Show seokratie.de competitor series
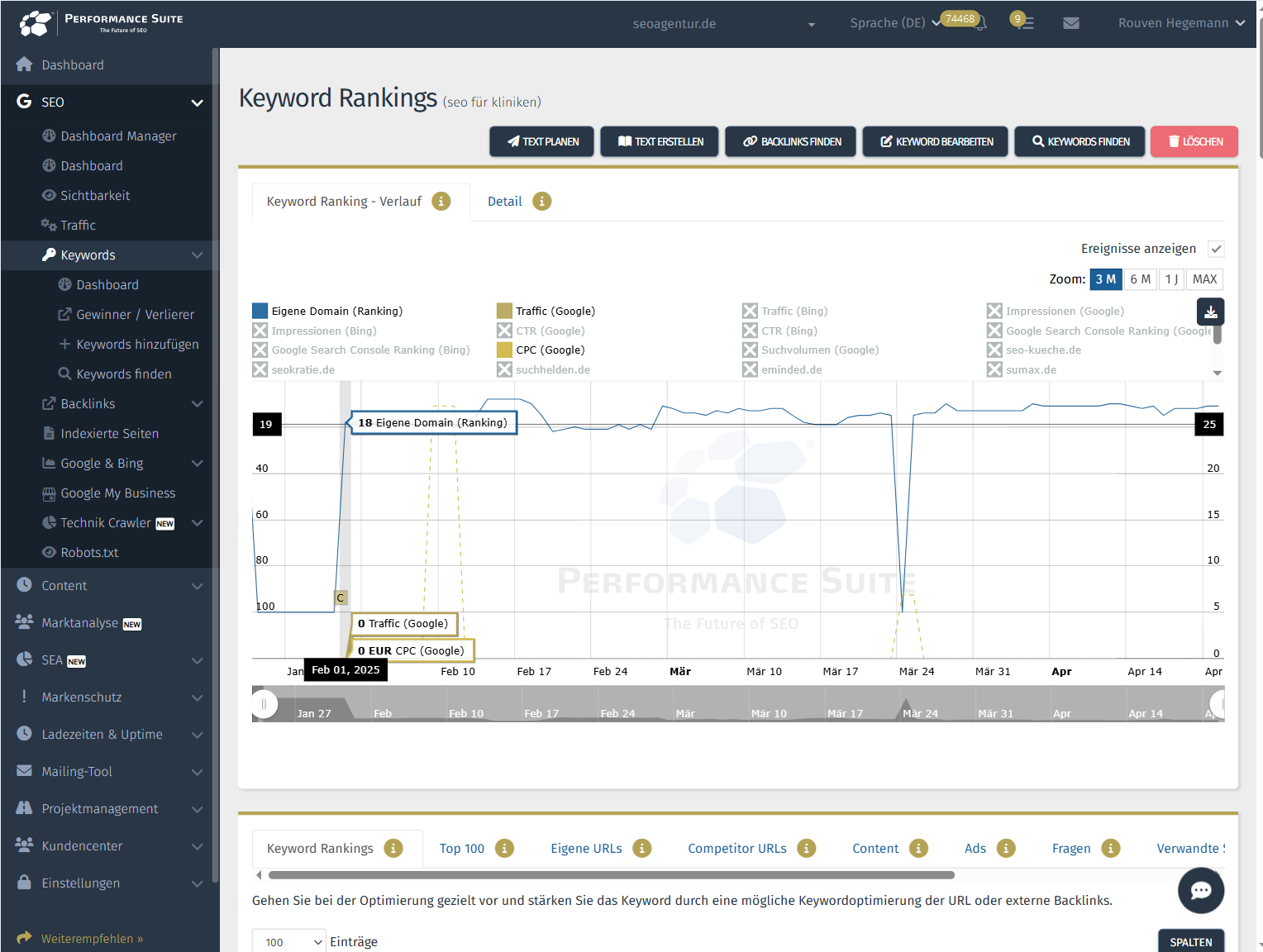The height and width of the screenshot is (952, 1263). point(293,370)
